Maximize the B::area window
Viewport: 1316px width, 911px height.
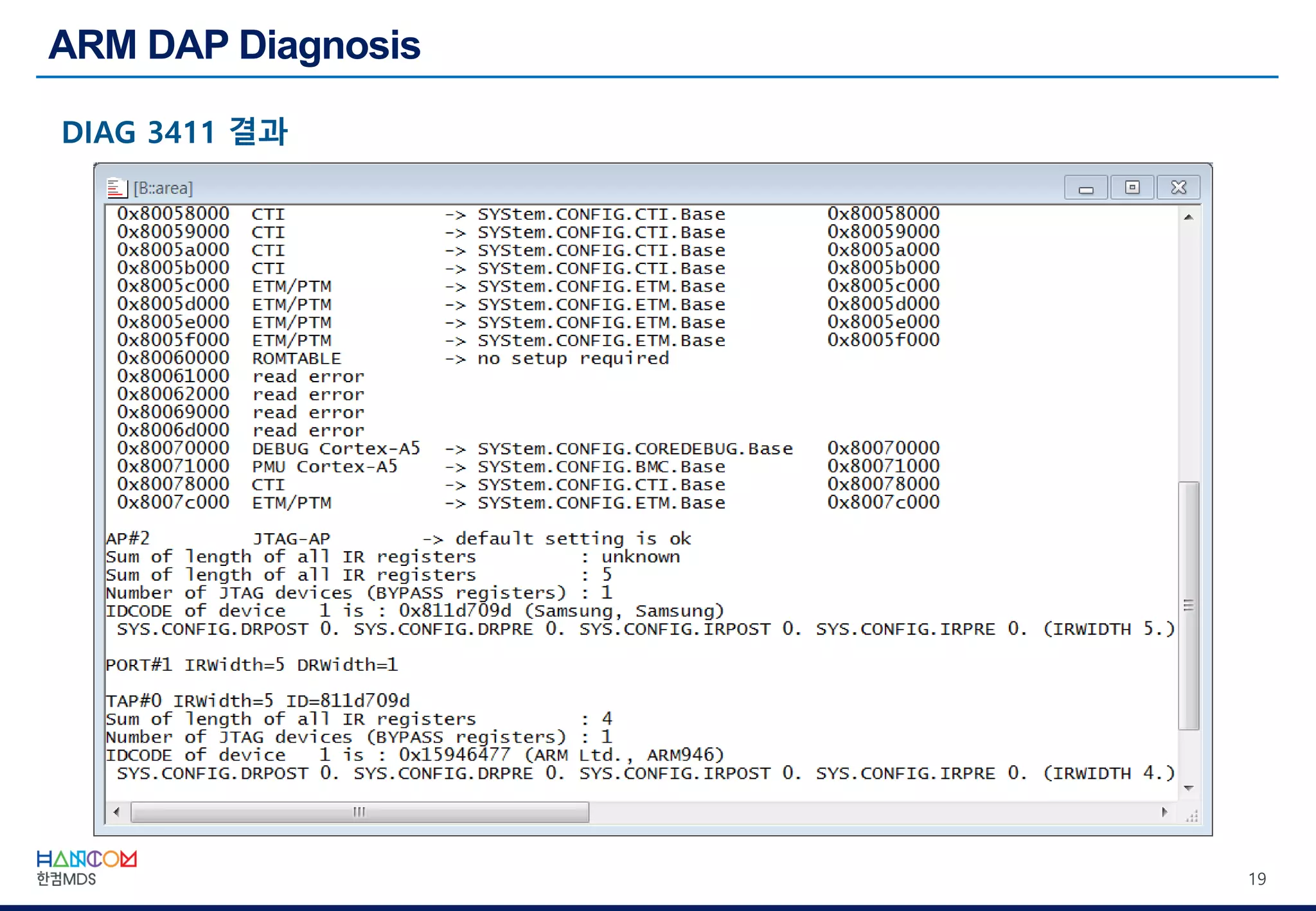pyautogui.click(x=1132, y=188)
